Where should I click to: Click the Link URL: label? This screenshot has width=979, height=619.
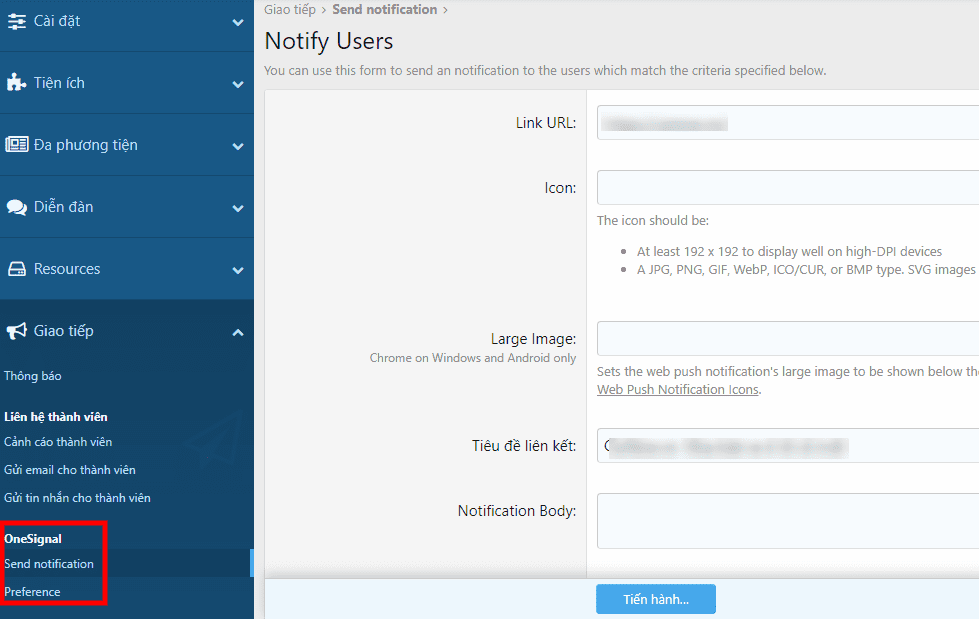[546, 123]
